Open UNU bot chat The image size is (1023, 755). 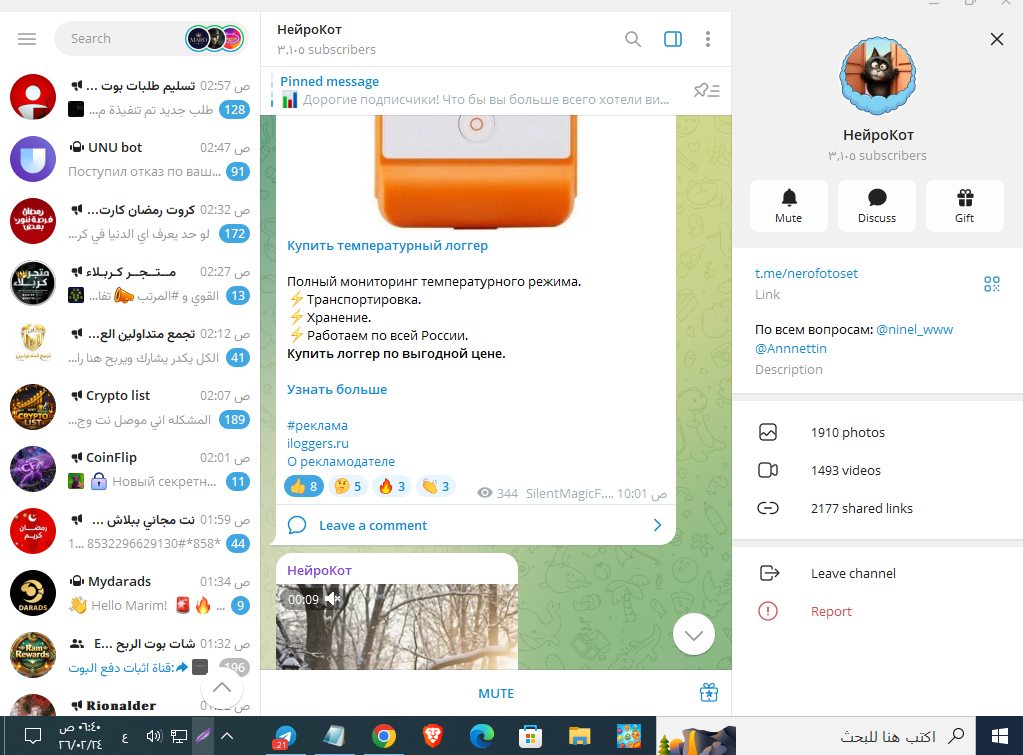coord(130,159)
